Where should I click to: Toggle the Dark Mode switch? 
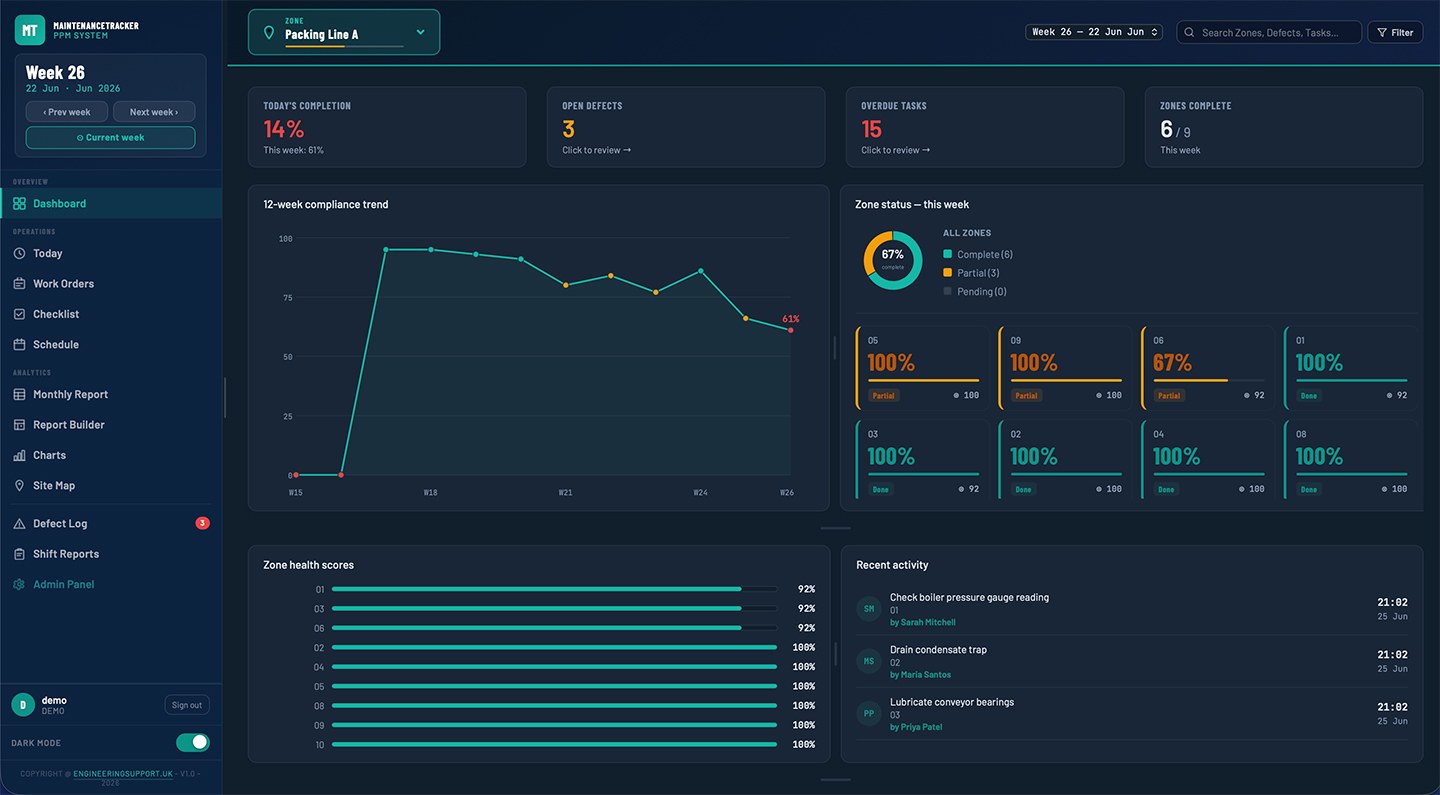click(192, 742)
